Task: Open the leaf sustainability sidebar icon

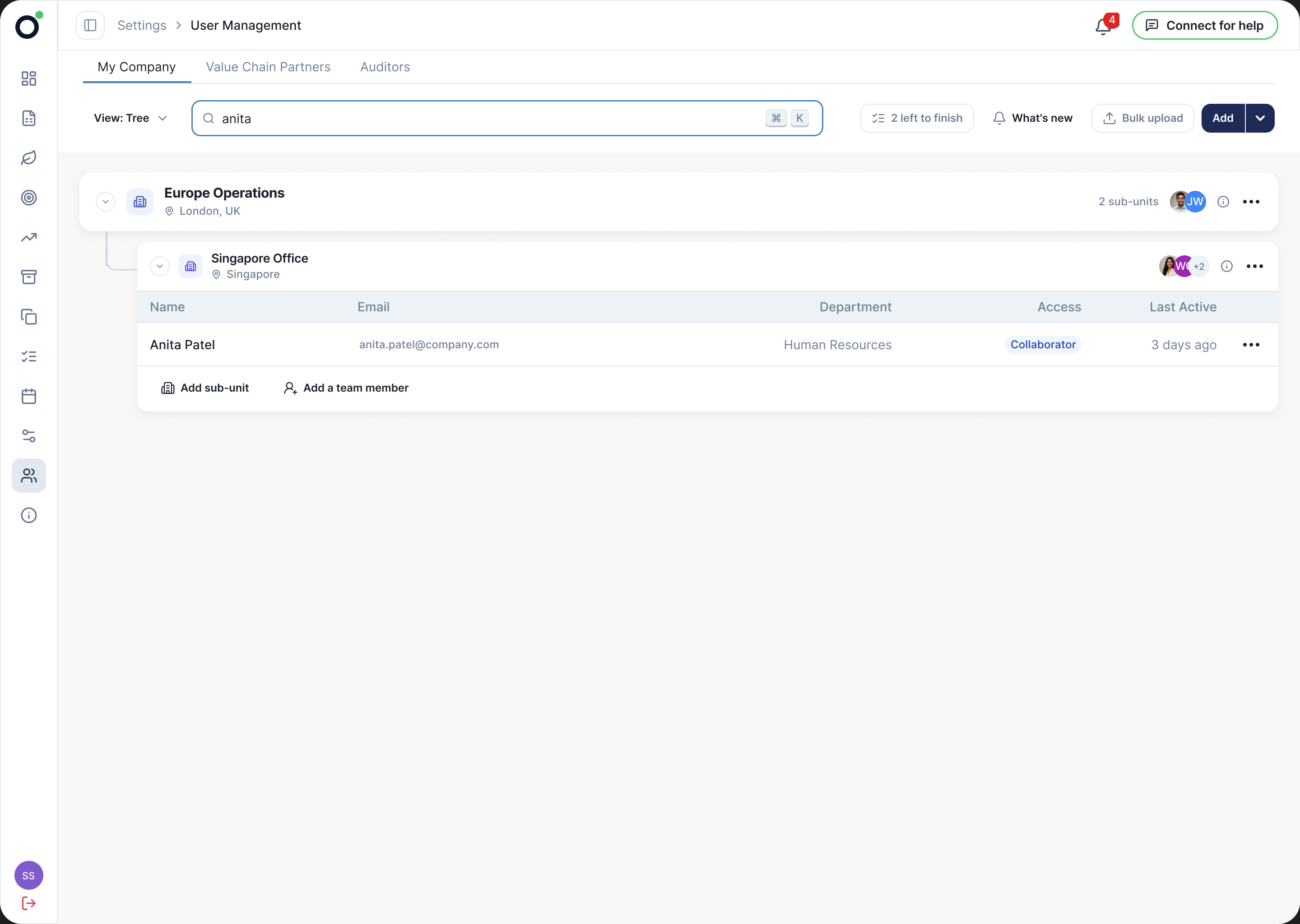Action: point(28,157)
